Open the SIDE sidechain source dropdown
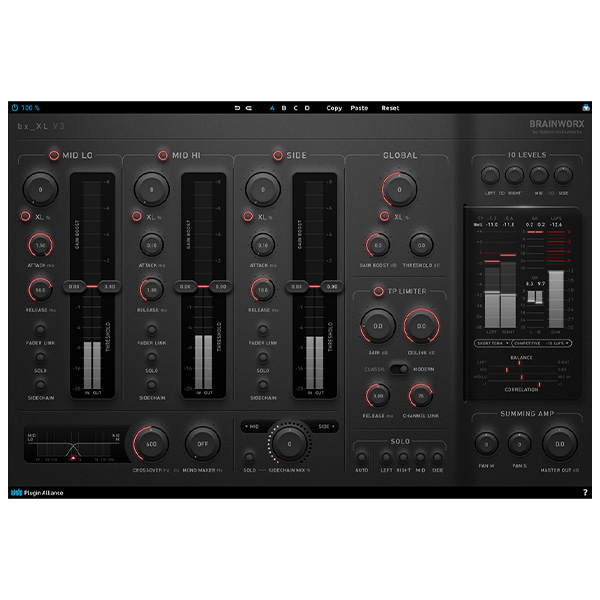The image size is (600, 600). pyautogui.click(x=326, y=426)
